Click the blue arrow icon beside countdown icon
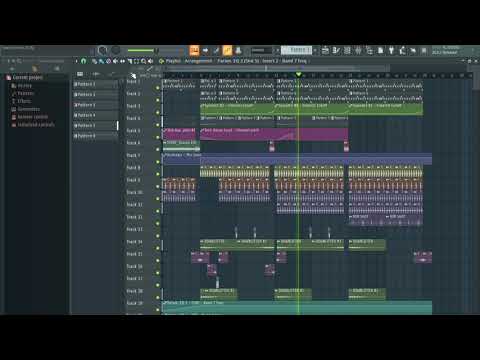 [205, 50]
